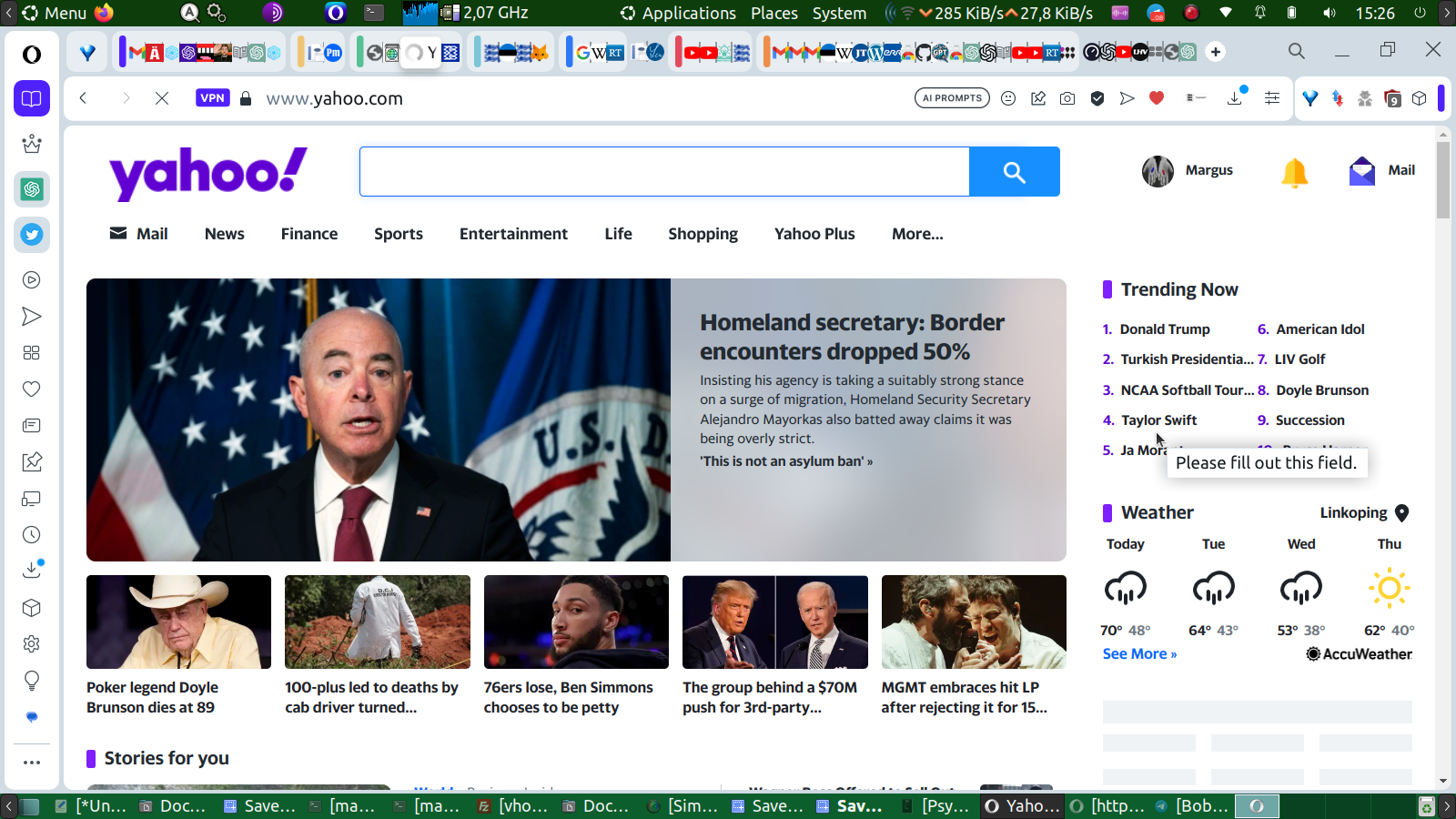Open the volume speaker icon in system tray
This screenshot has height=819, width=1456.
[x=1330, y=13]
